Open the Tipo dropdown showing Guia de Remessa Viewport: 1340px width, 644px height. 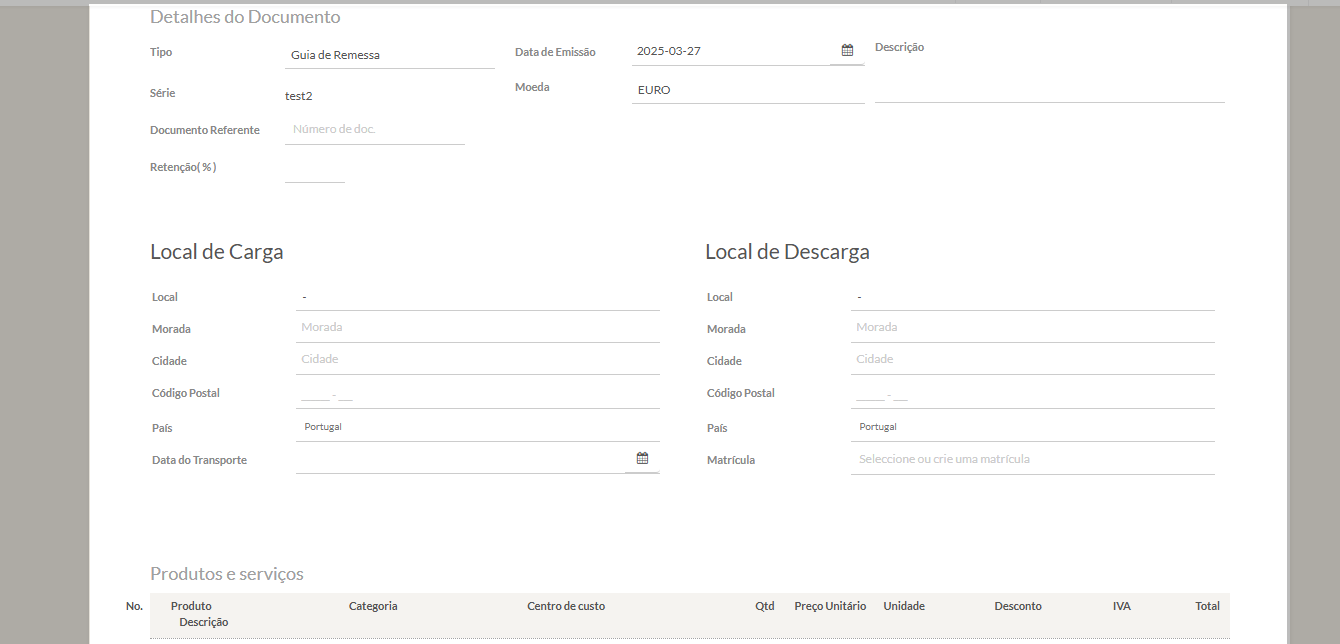click(x=390, y=55)
